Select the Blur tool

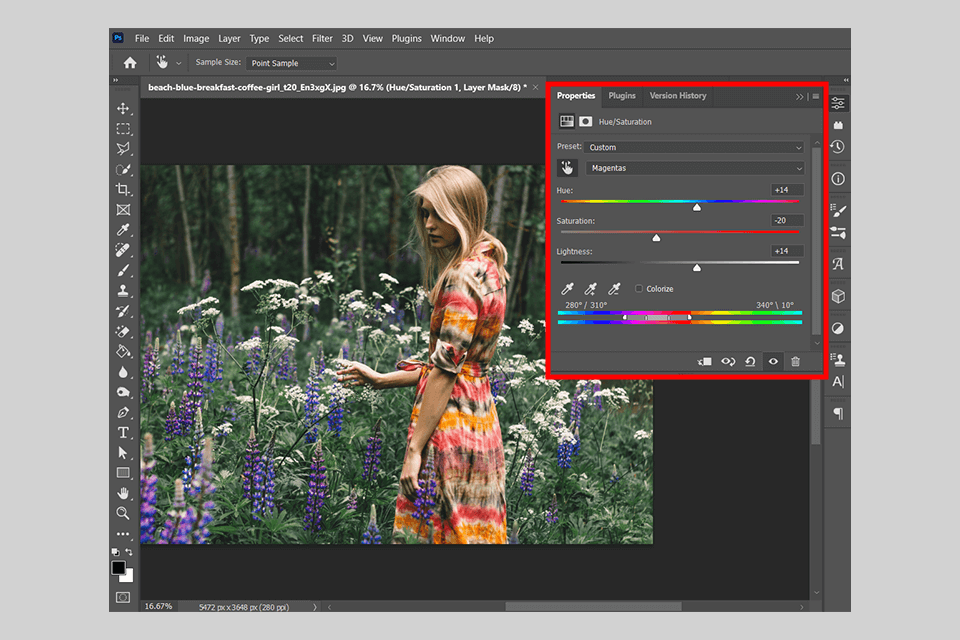coord(123,372)
